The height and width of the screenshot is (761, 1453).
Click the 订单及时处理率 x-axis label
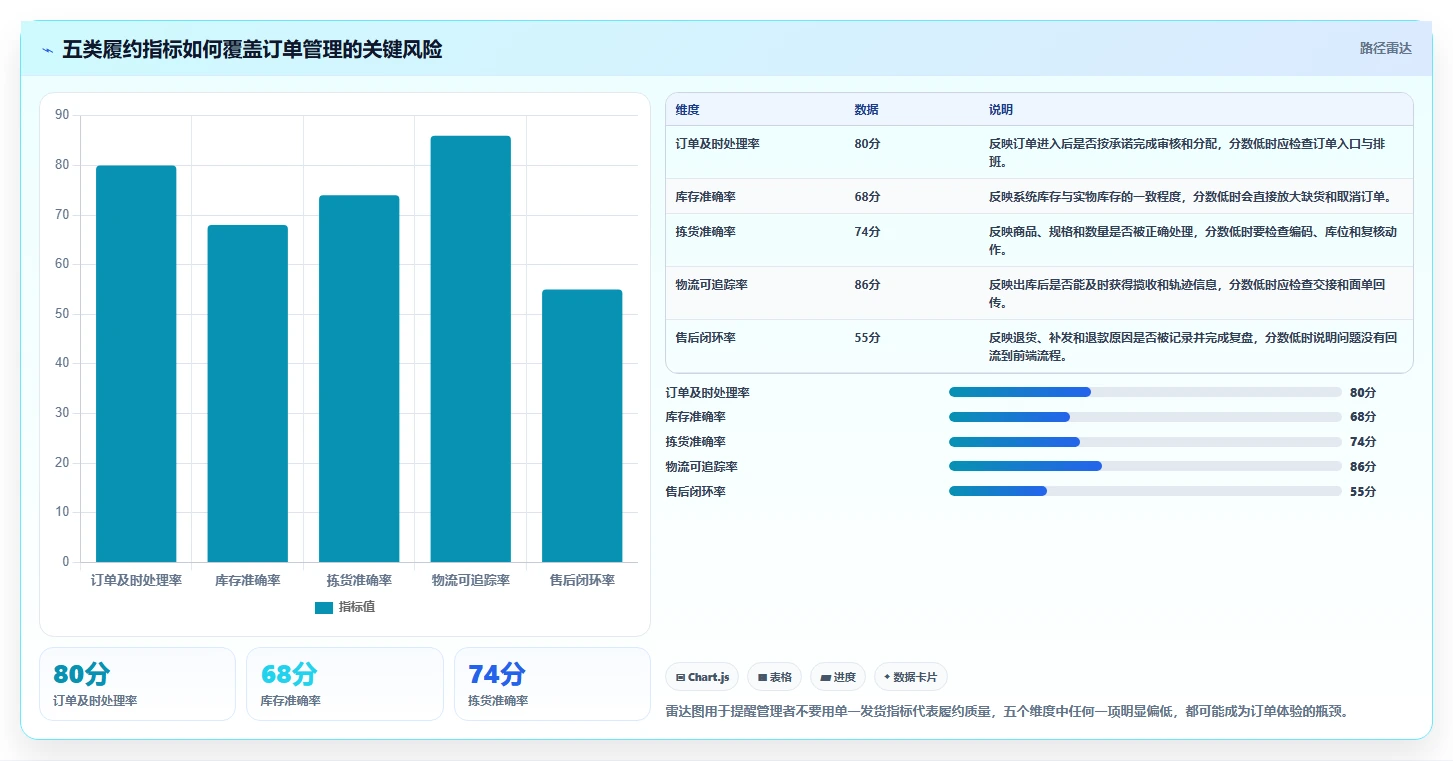136,580
